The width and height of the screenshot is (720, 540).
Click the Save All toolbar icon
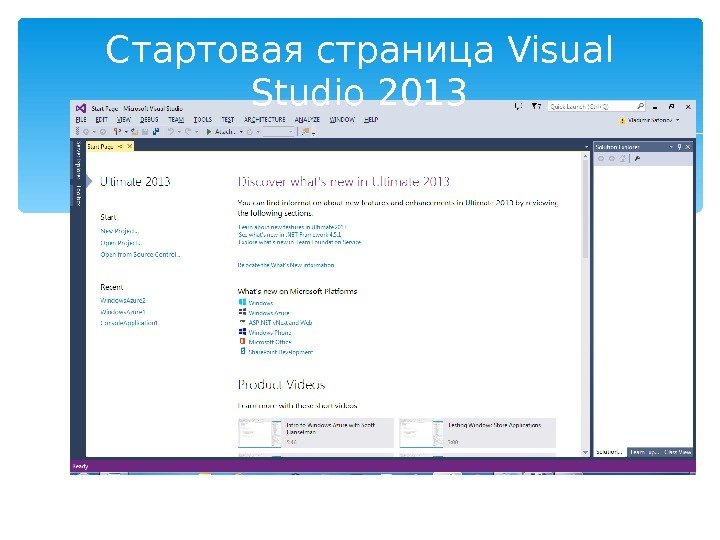[x=156, y=132]
